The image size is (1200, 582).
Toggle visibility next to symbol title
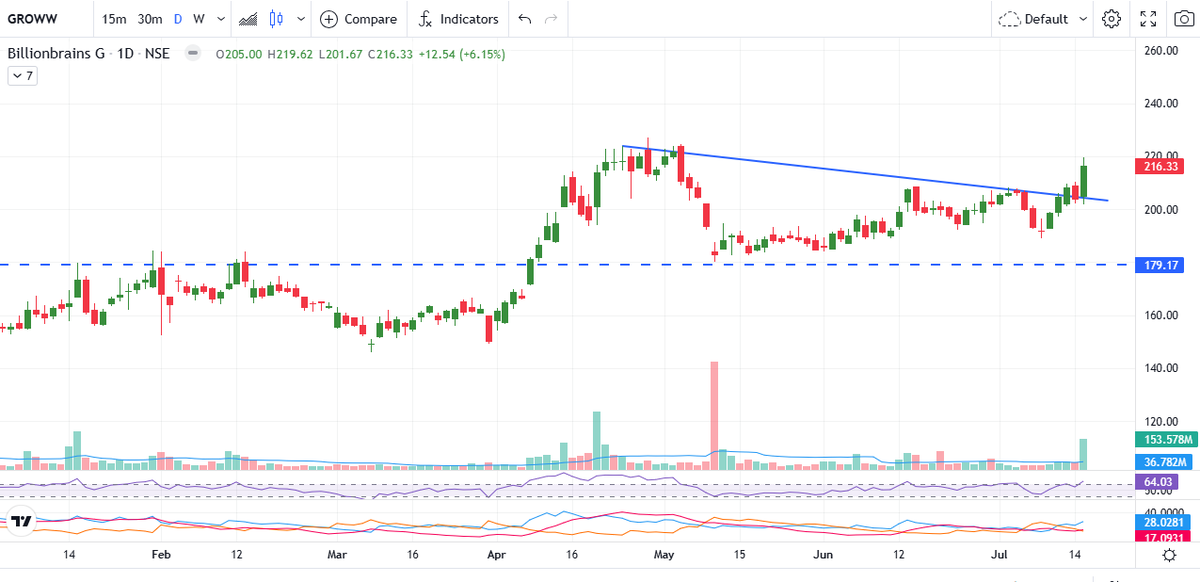(x=192, y=54)
